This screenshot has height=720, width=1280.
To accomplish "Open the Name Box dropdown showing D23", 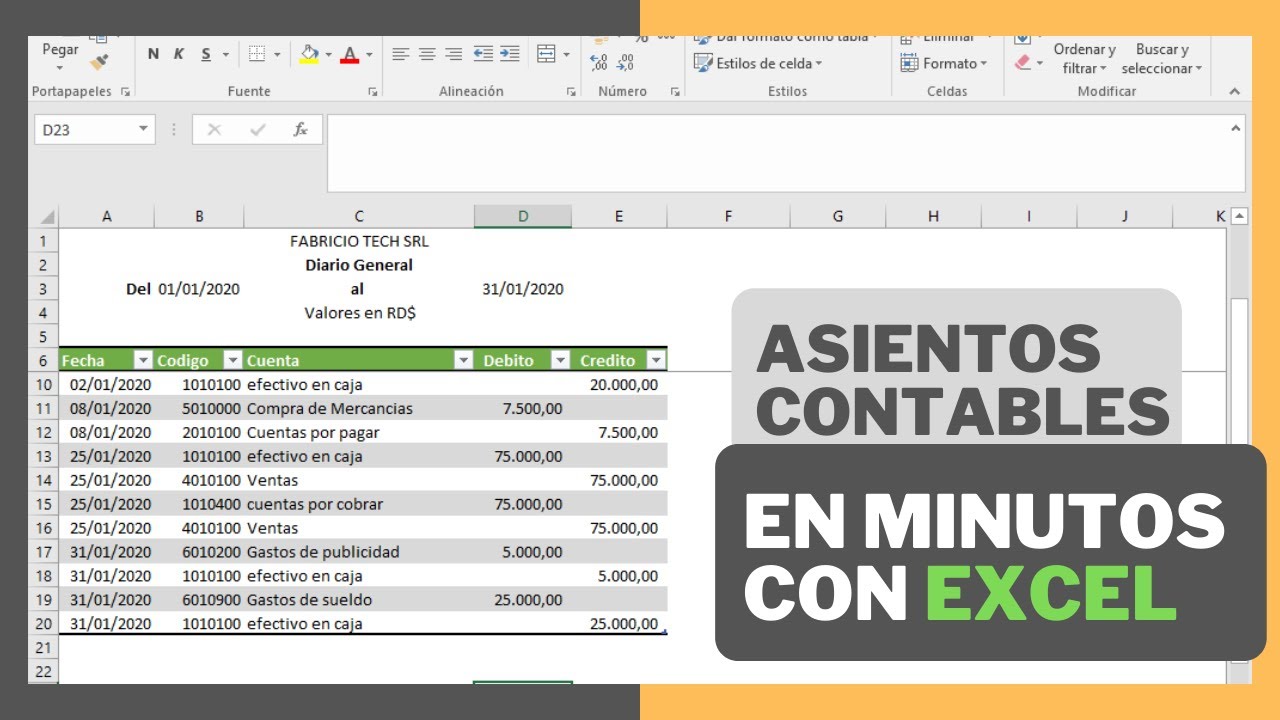I will 144,130.
